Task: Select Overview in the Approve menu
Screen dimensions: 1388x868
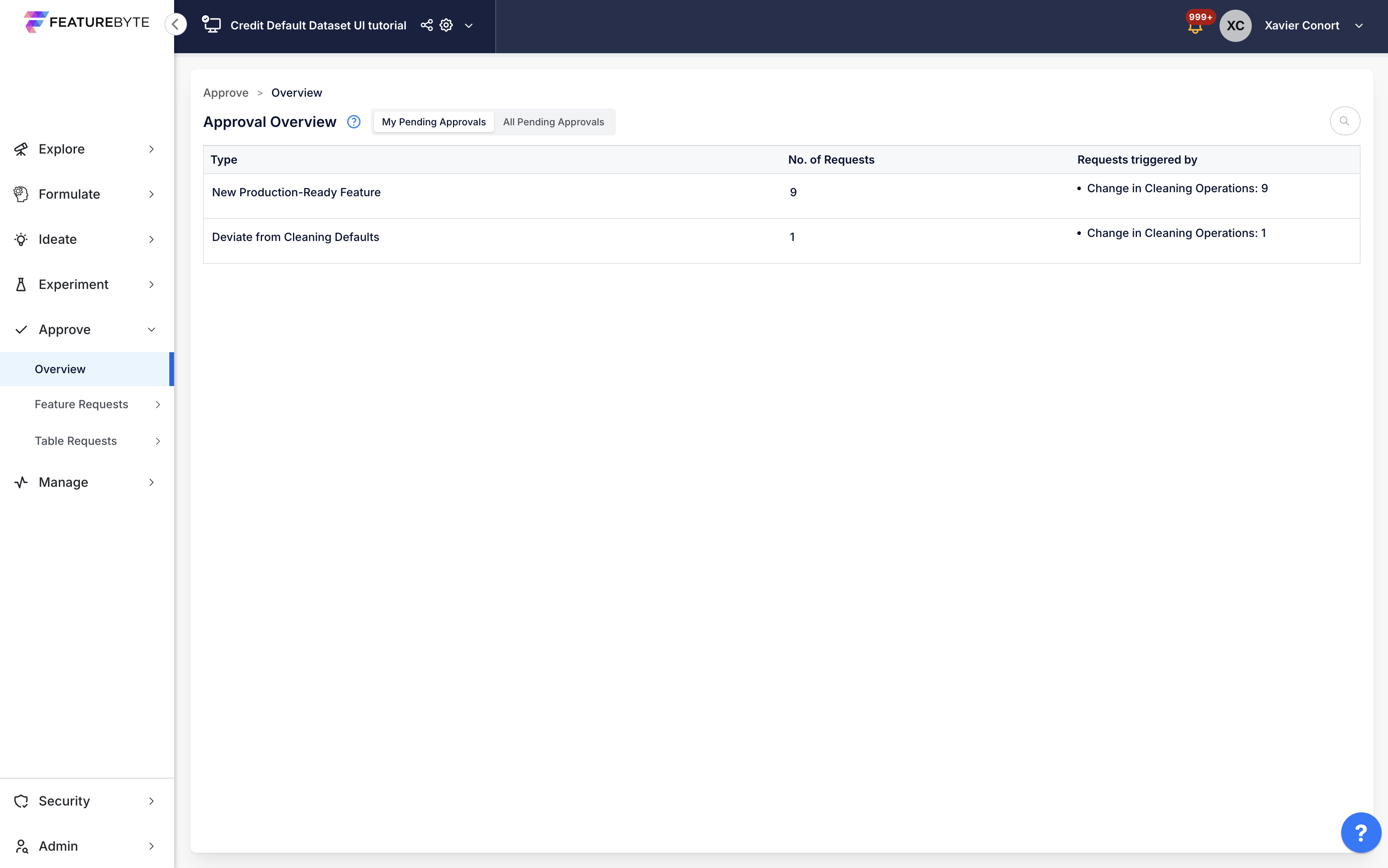Action: (x=60, y=369)
